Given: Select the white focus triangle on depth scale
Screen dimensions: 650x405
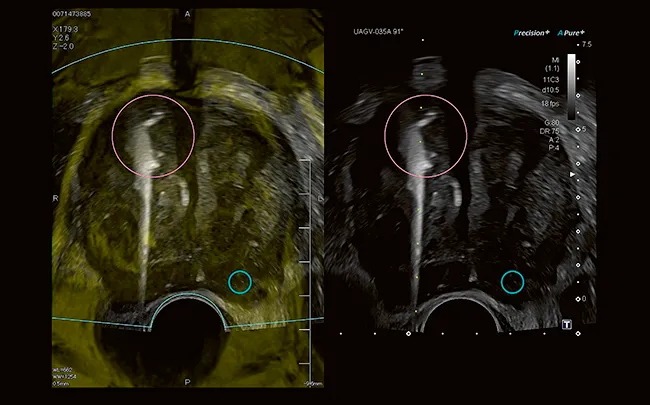Looking at the screenshot, I should 571,175.
